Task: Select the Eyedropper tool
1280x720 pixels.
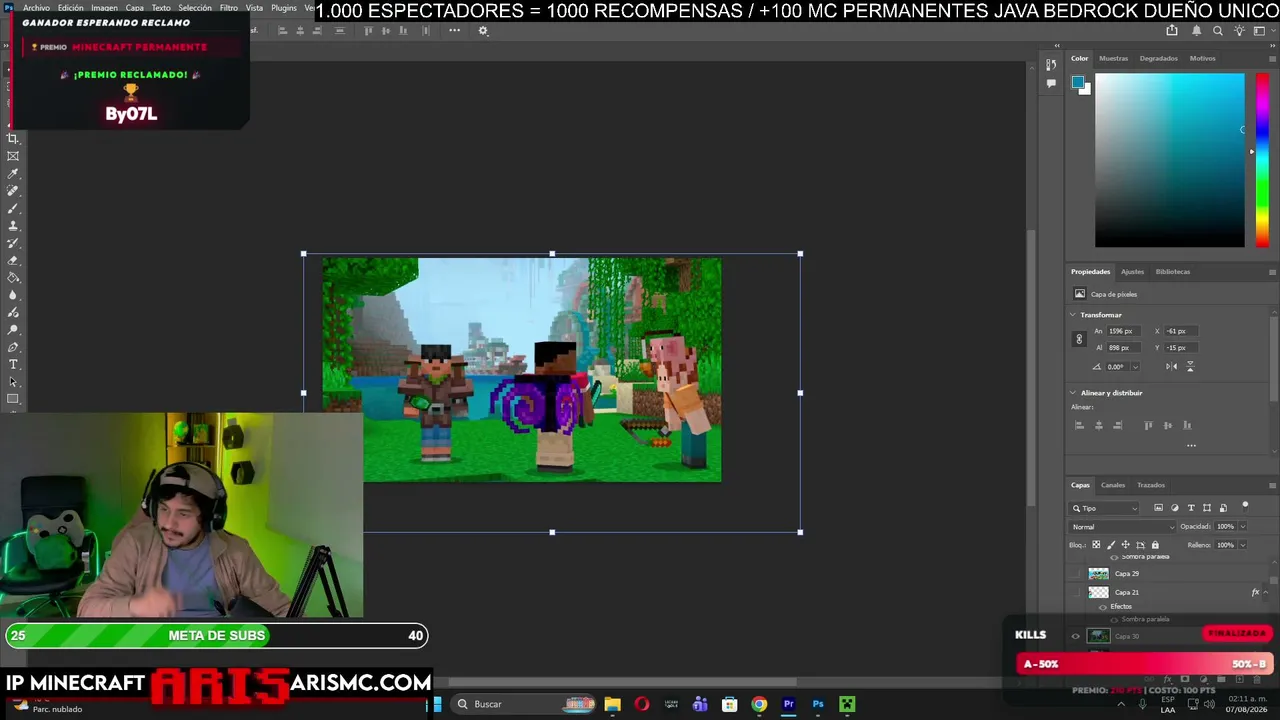Action: pos(13,174)
